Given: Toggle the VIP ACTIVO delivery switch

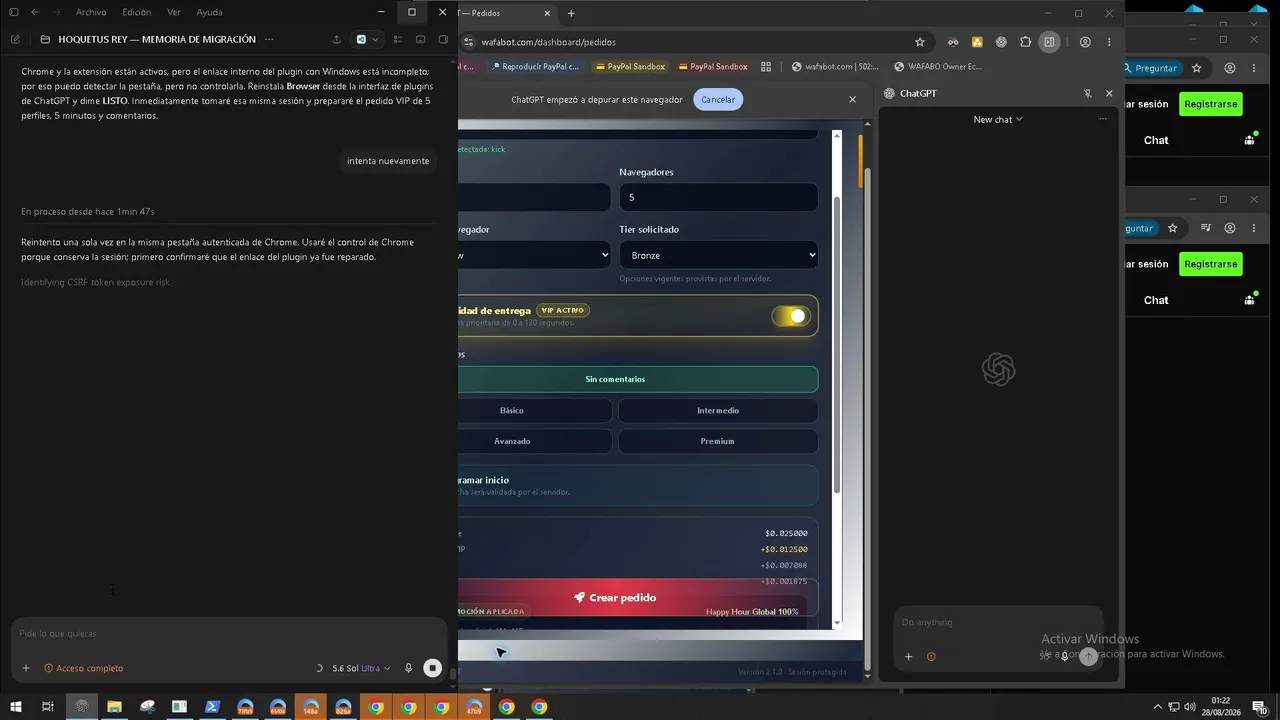Looking at the screenshot, I should [790, 316].
